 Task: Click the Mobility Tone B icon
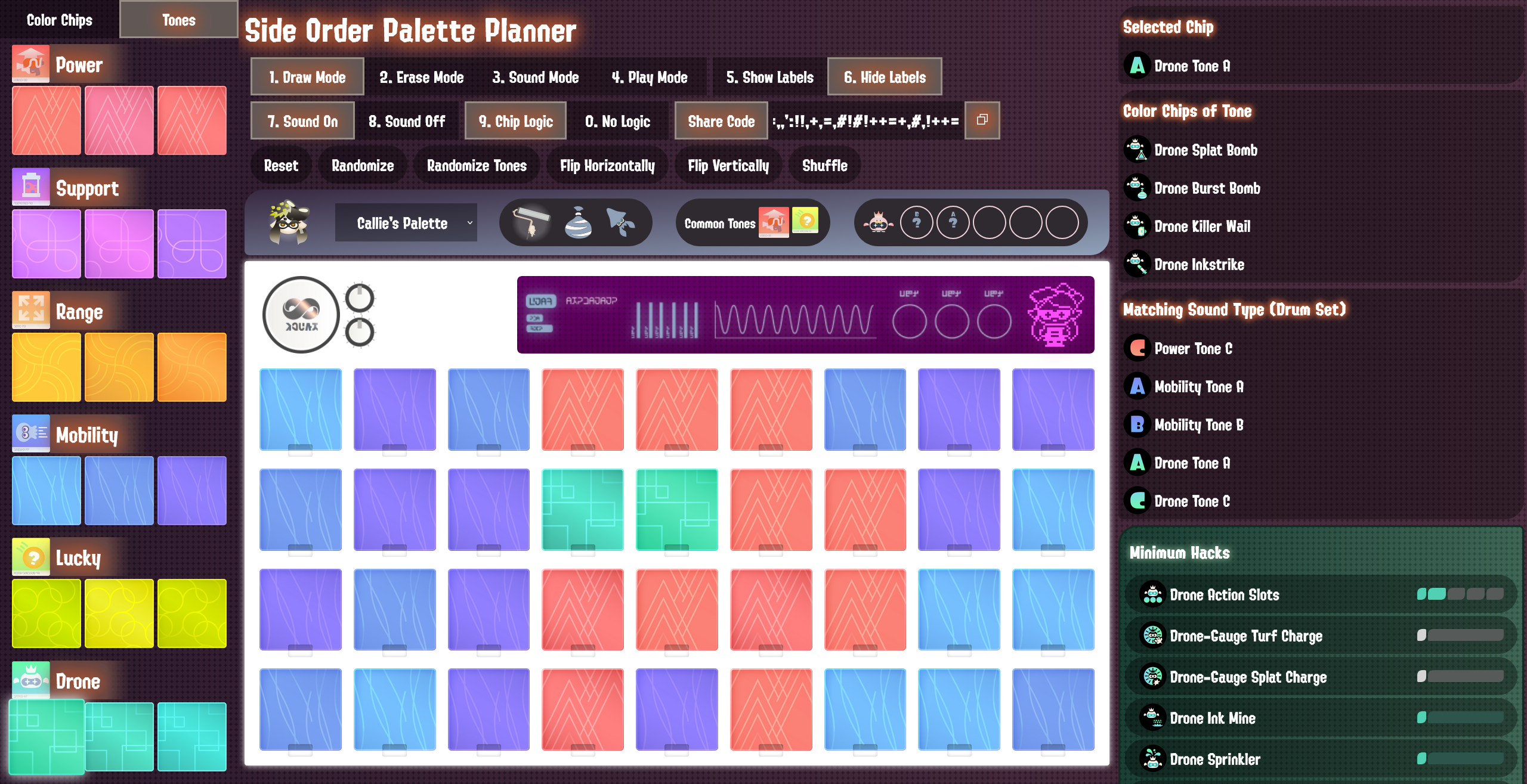click(1137, 424)
